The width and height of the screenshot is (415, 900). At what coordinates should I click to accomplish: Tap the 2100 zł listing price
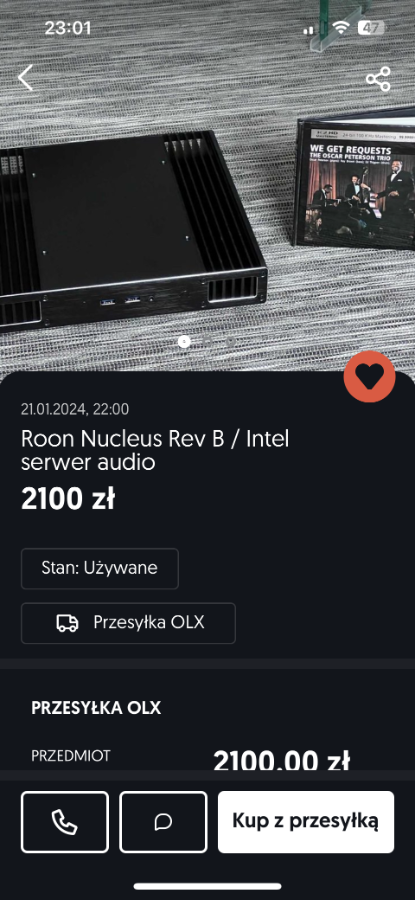pos(68,500)
